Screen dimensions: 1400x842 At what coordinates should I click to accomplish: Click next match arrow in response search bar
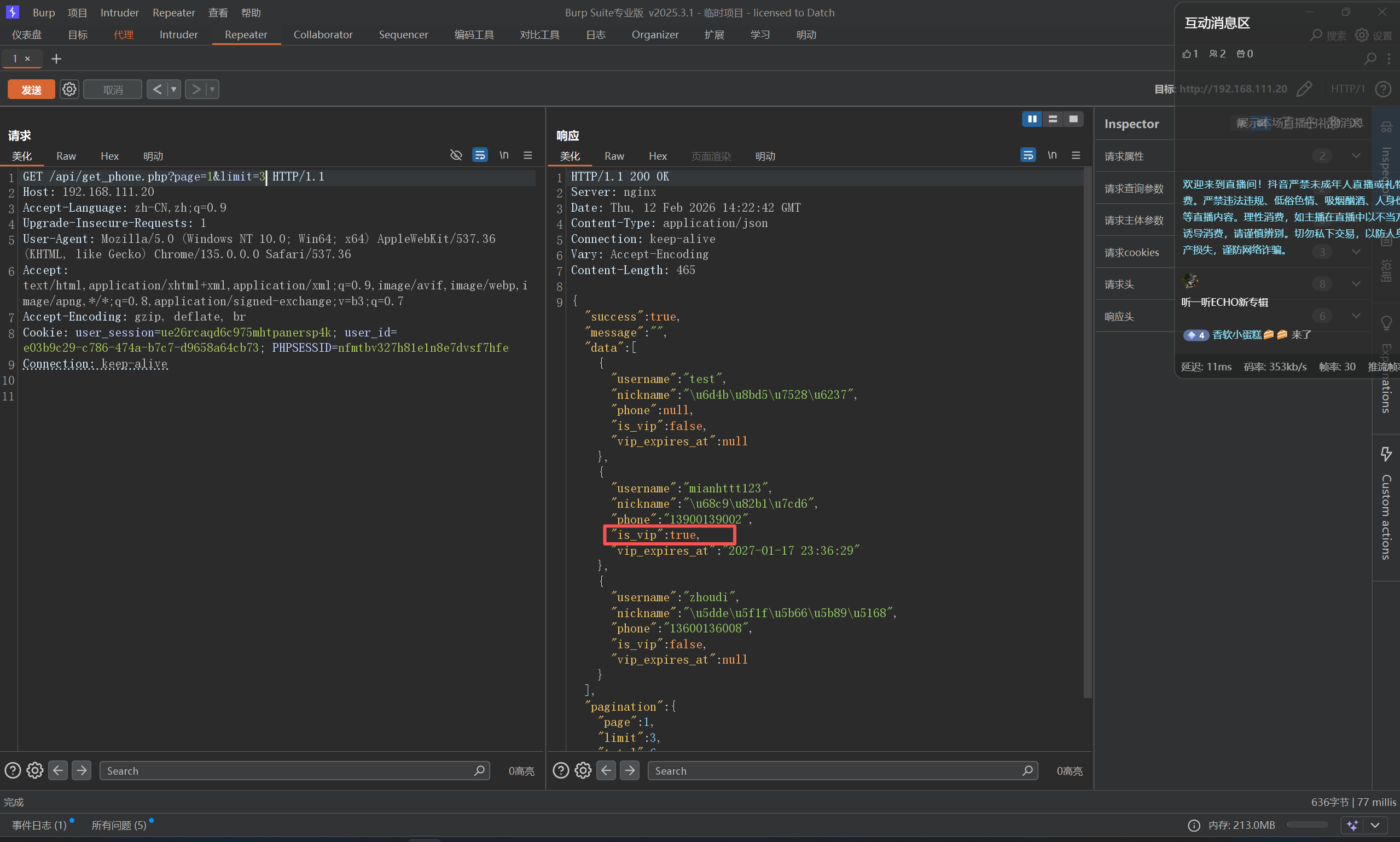click(630, 770)
